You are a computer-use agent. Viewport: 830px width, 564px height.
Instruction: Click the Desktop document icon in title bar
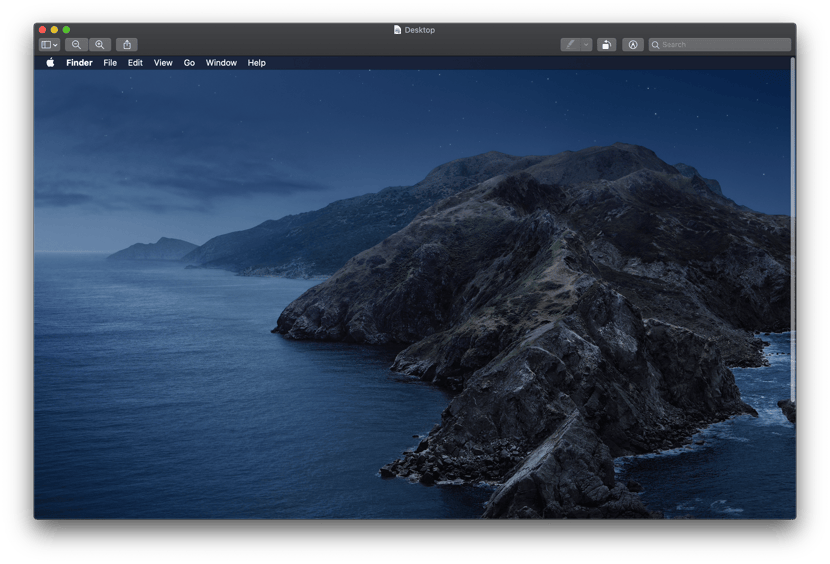pyautogui.click(x=398, y=30)
